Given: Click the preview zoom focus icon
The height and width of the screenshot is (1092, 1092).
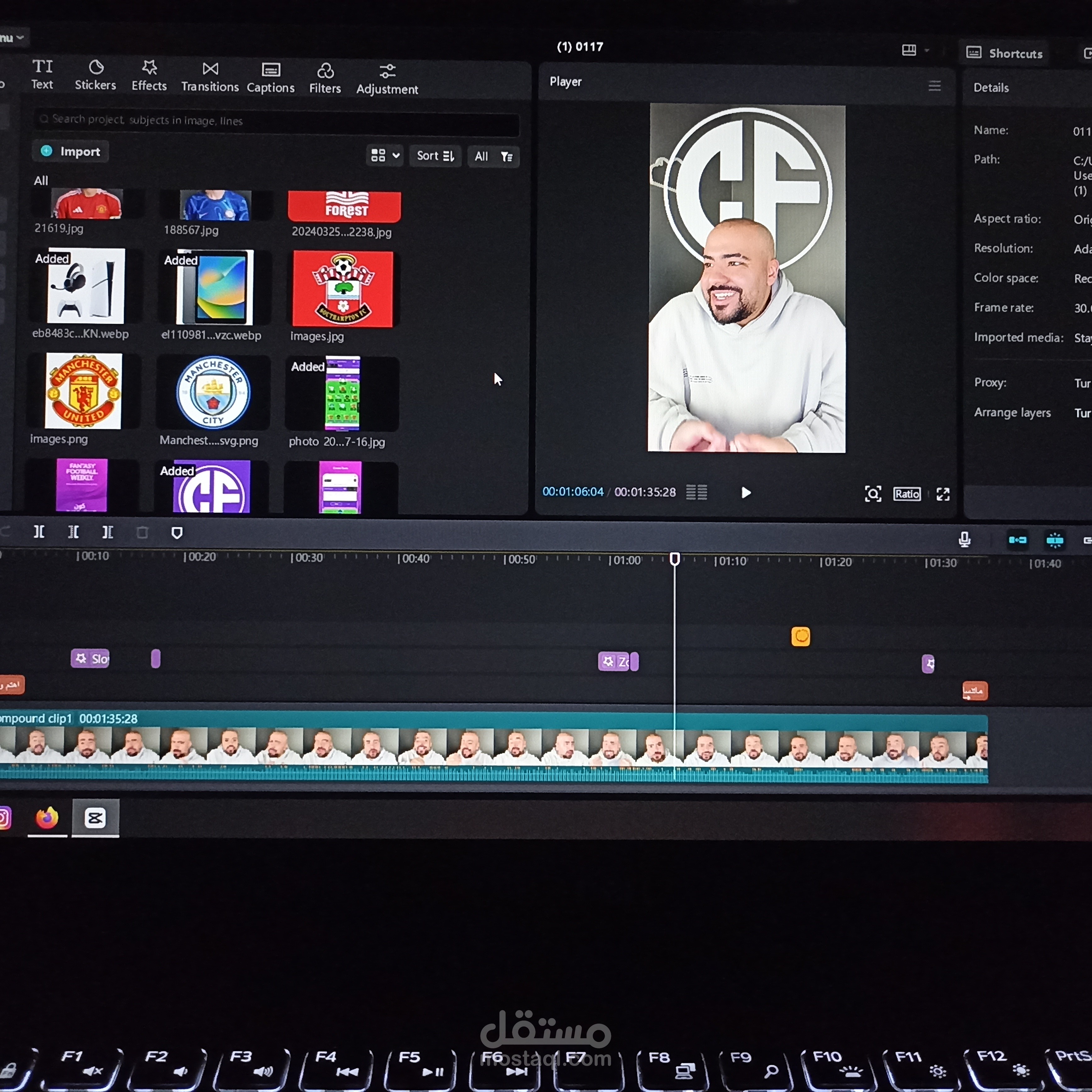Looking at the screenshot, I should [x=873, y=494].
